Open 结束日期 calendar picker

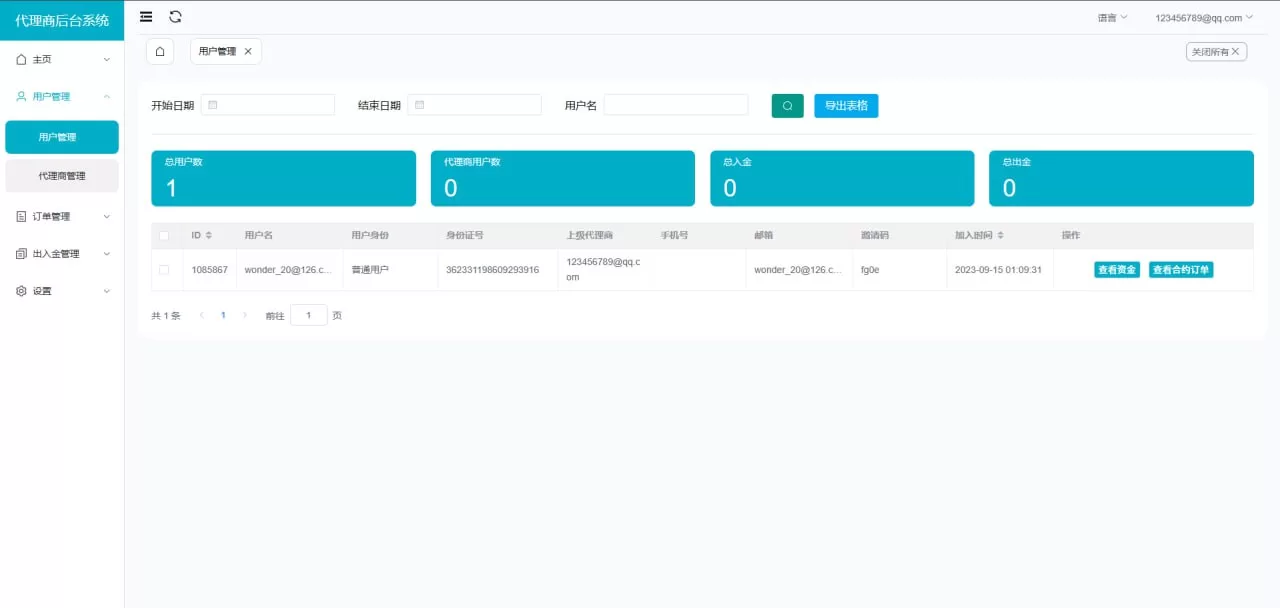[474, 105]
